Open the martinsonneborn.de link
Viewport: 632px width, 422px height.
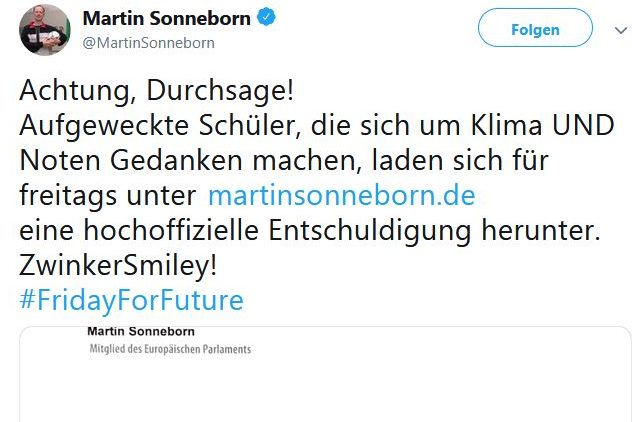(x=341, y=194)
